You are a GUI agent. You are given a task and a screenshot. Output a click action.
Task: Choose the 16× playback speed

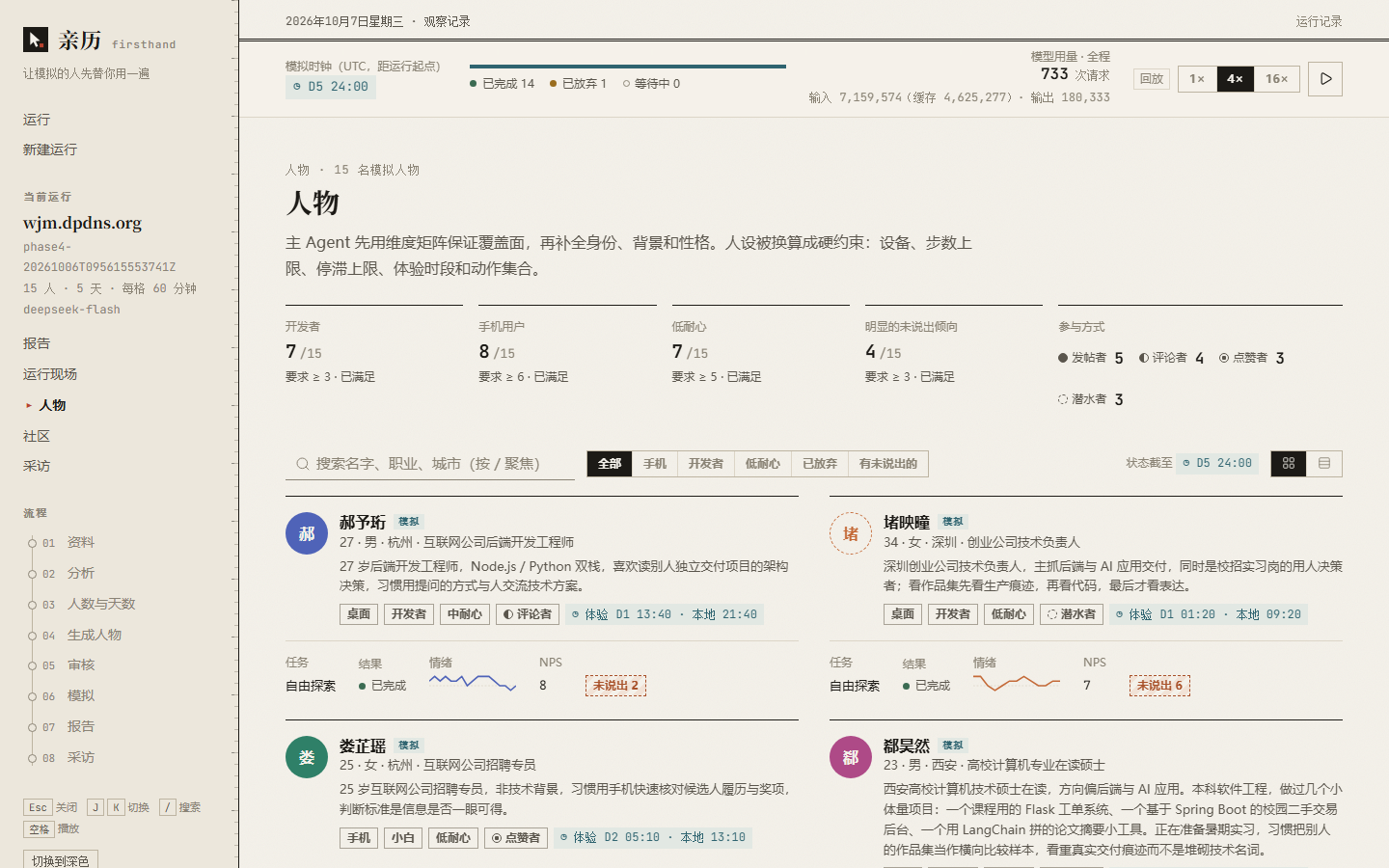[x=1277, y=79]
